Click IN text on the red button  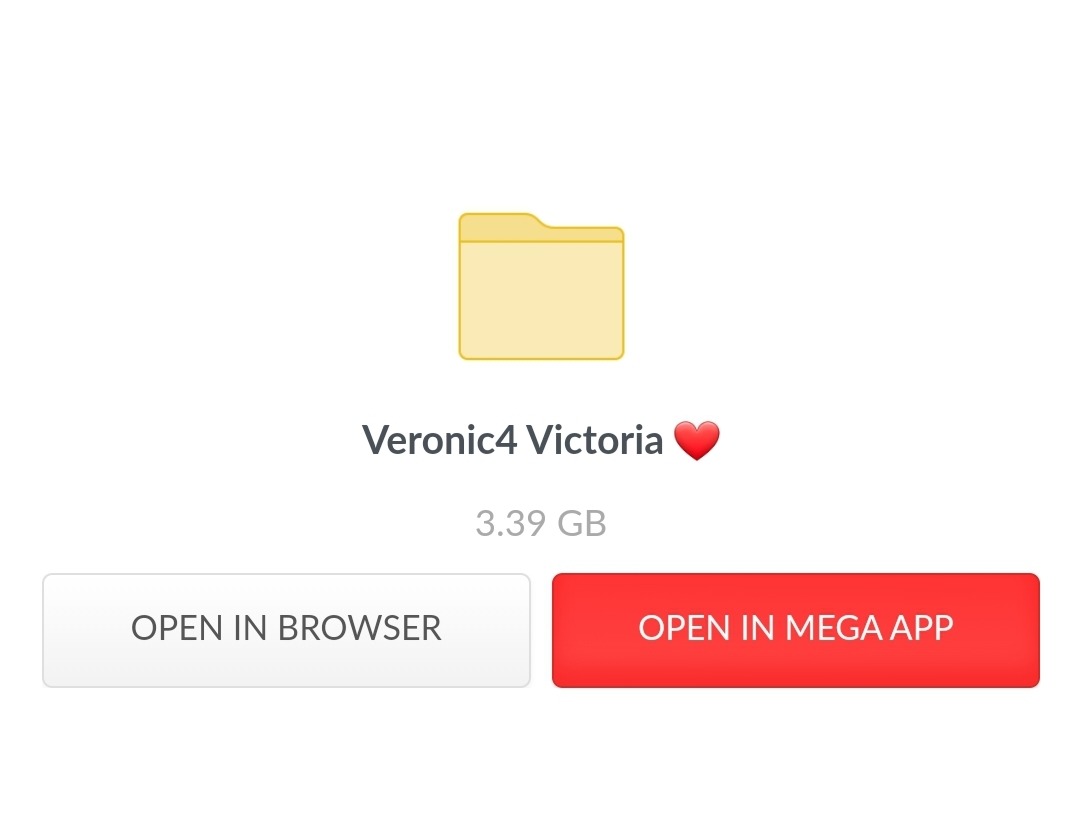click(758, 628)
